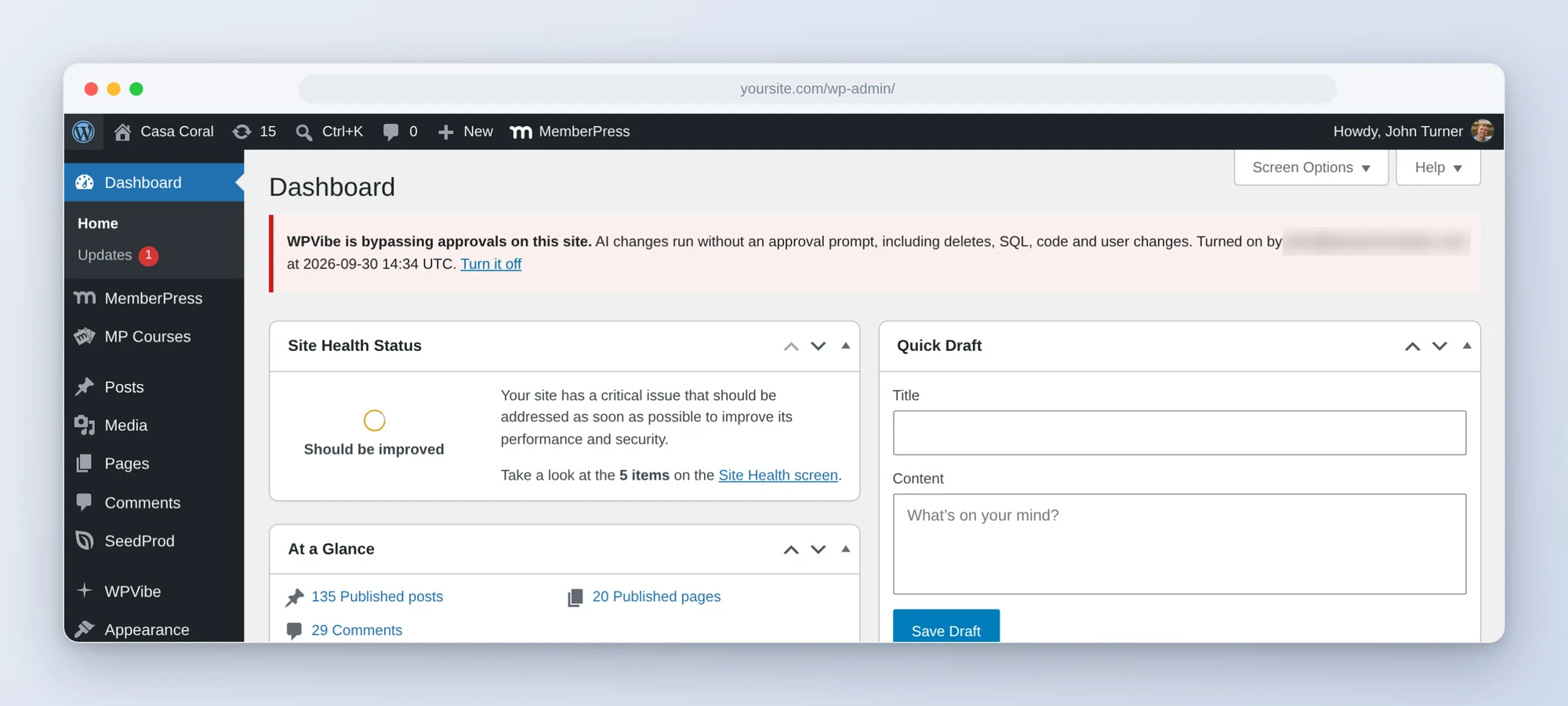Move Site Health Status panel down
The height and width of the screenshot is (706, 1568).
click(818, 346)
